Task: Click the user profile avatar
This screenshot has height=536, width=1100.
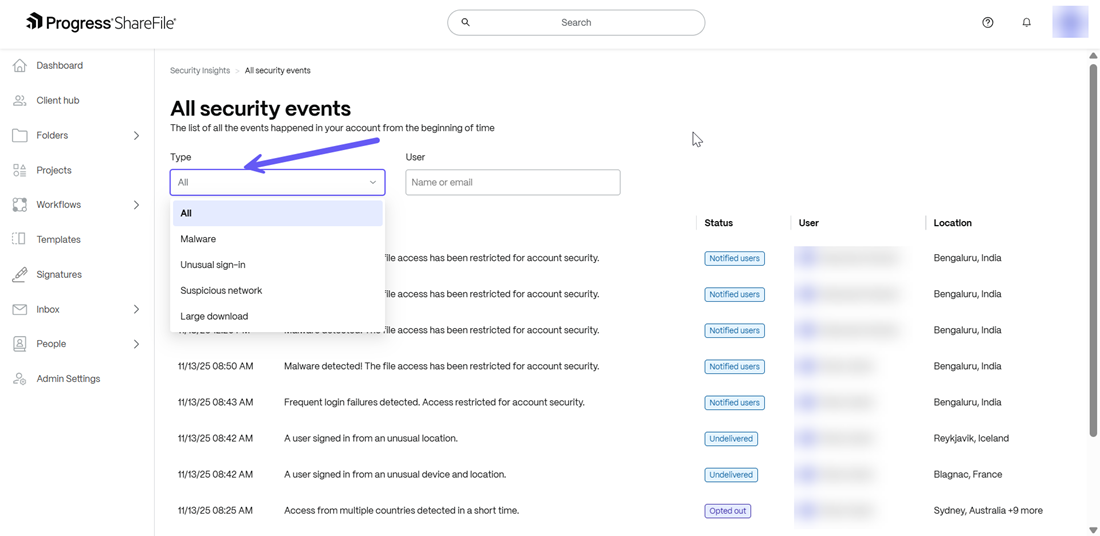Action: click(1069, 22)
